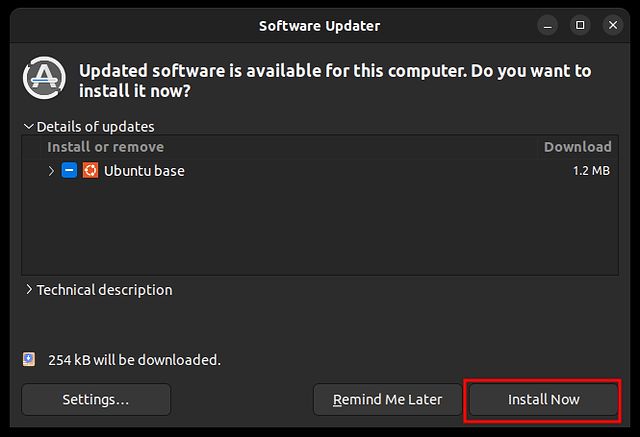Select the Ubuntu base row label
This screenshot has width=640, height=437.
pyautogui.click(x=144, y=171)
